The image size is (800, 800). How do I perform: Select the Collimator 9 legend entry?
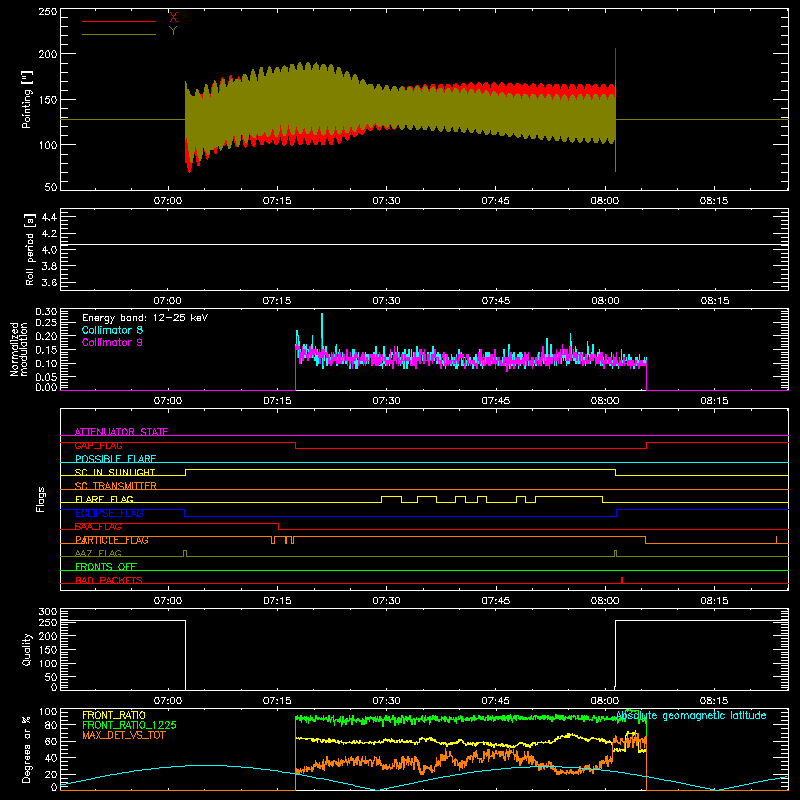click(112, 342)
